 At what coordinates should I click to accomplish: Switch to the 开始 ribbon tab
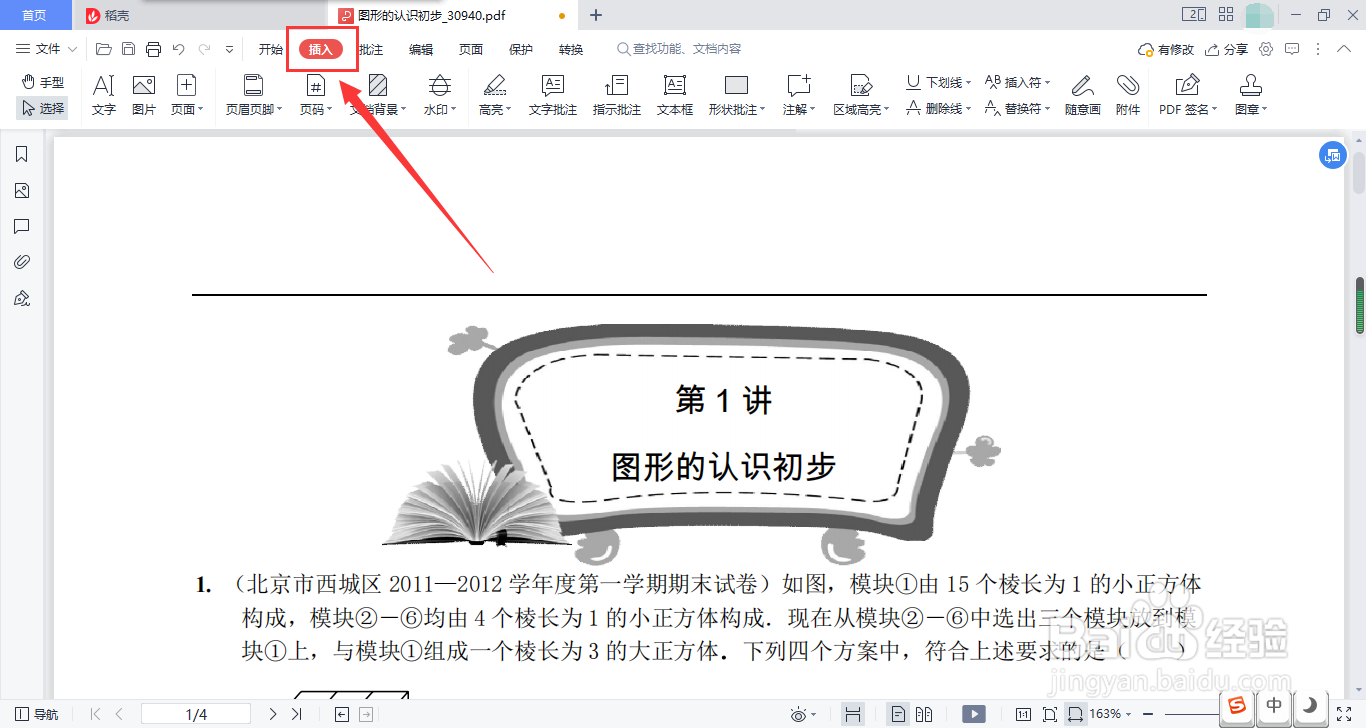pos(271,49)
